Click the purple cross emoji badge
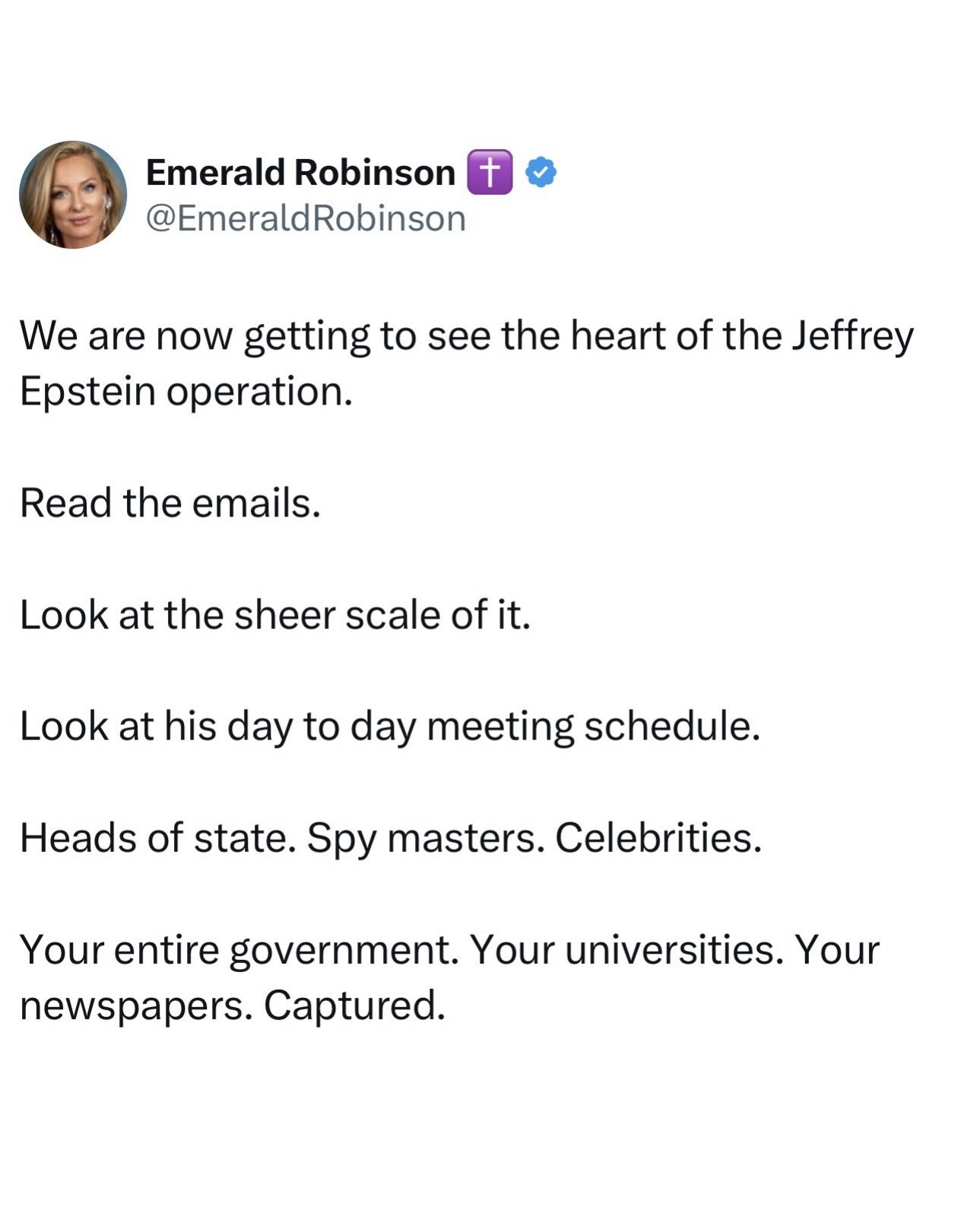Image resolution: width=980 pixels, height=1214 pixels. (x=490, y=173)
